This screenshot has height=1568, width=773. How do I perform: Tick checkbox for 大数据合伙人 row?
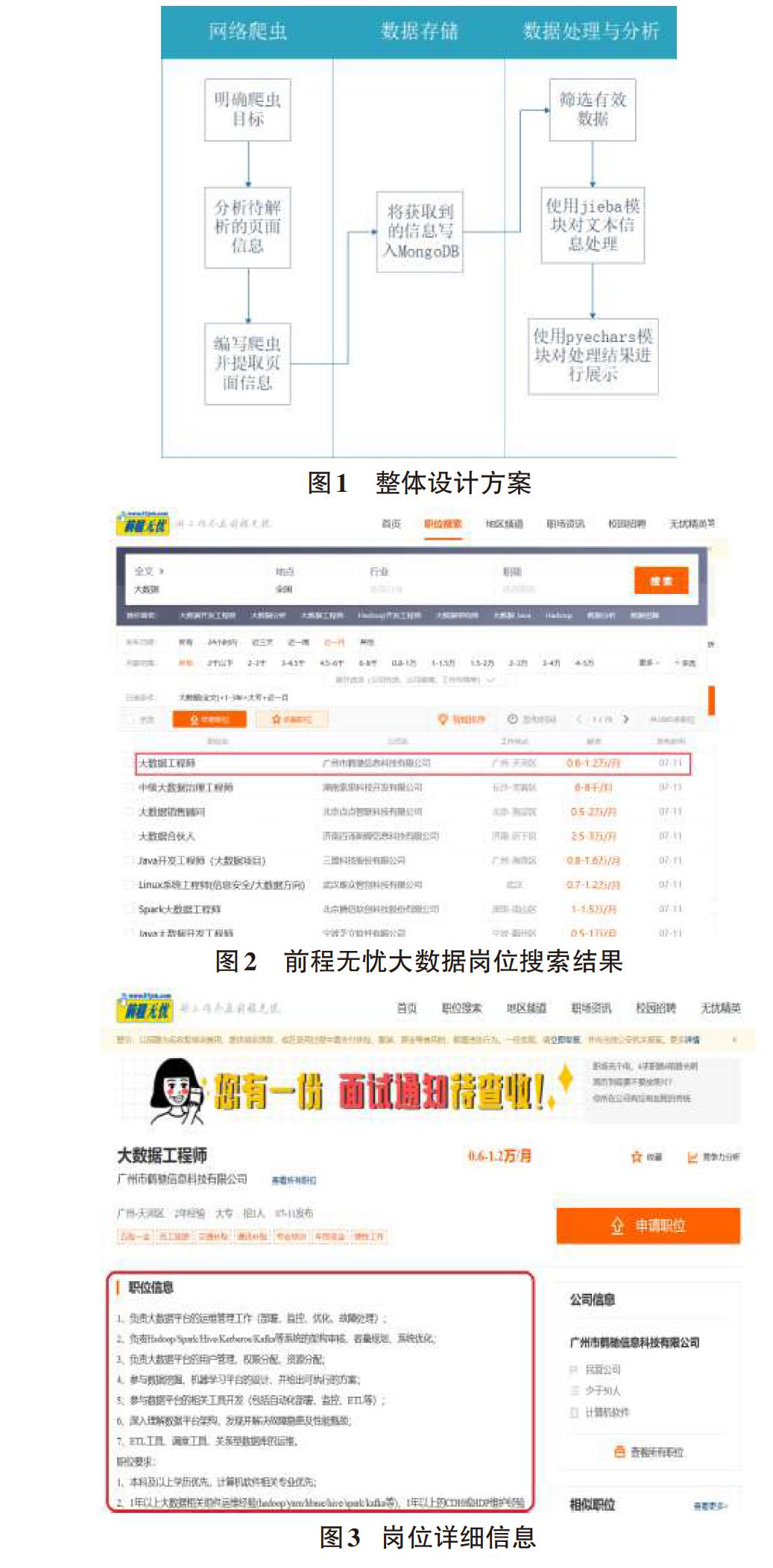pos(128,836)
